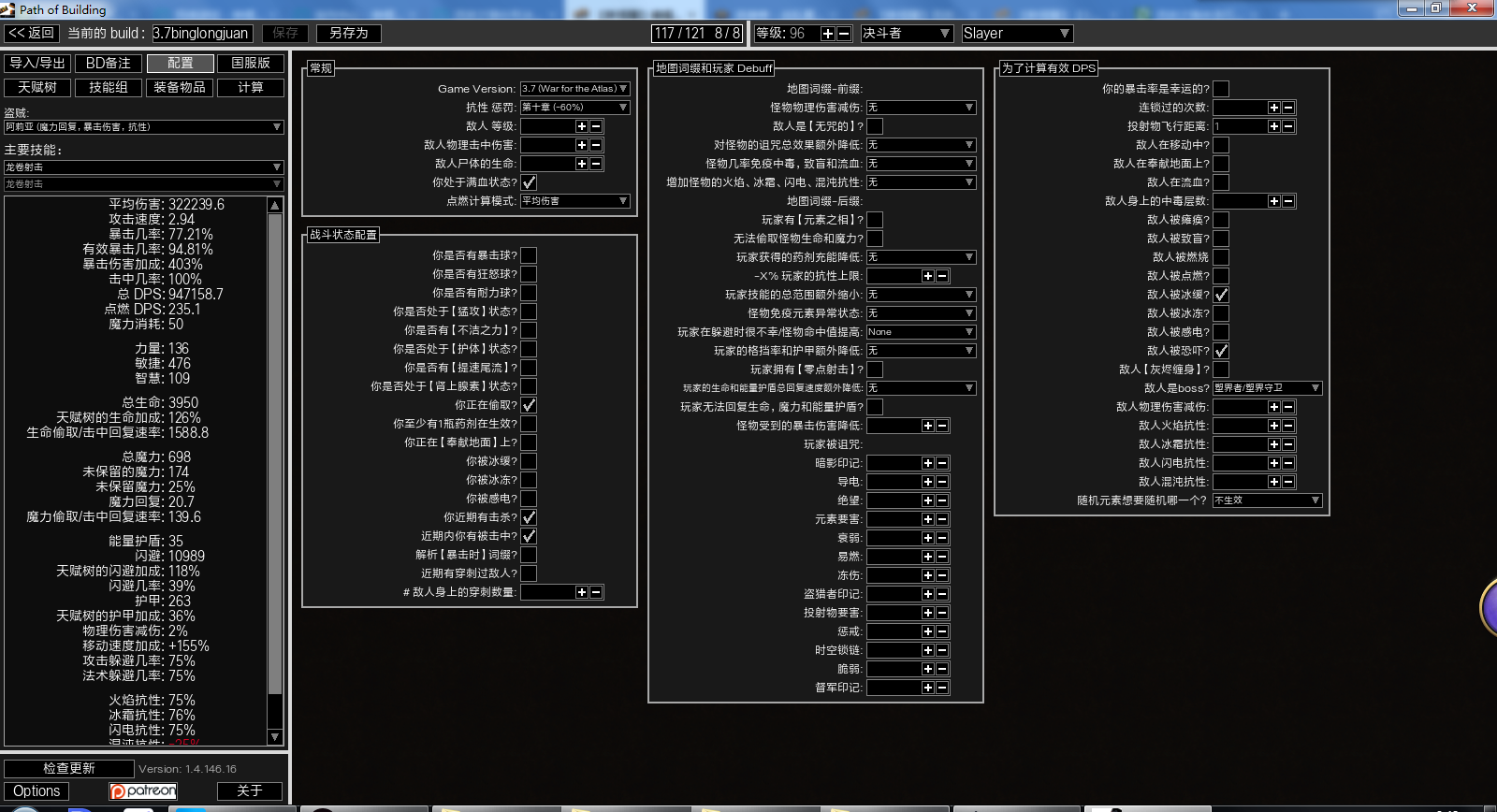Click the build name input field

[x=202, y=34]
